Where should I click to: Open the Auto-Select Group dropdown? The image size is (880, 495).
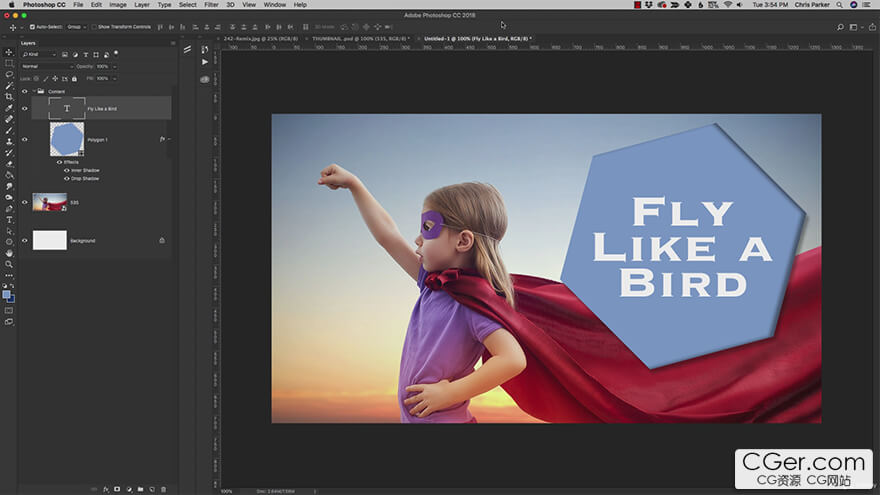[x=75, y=27]
